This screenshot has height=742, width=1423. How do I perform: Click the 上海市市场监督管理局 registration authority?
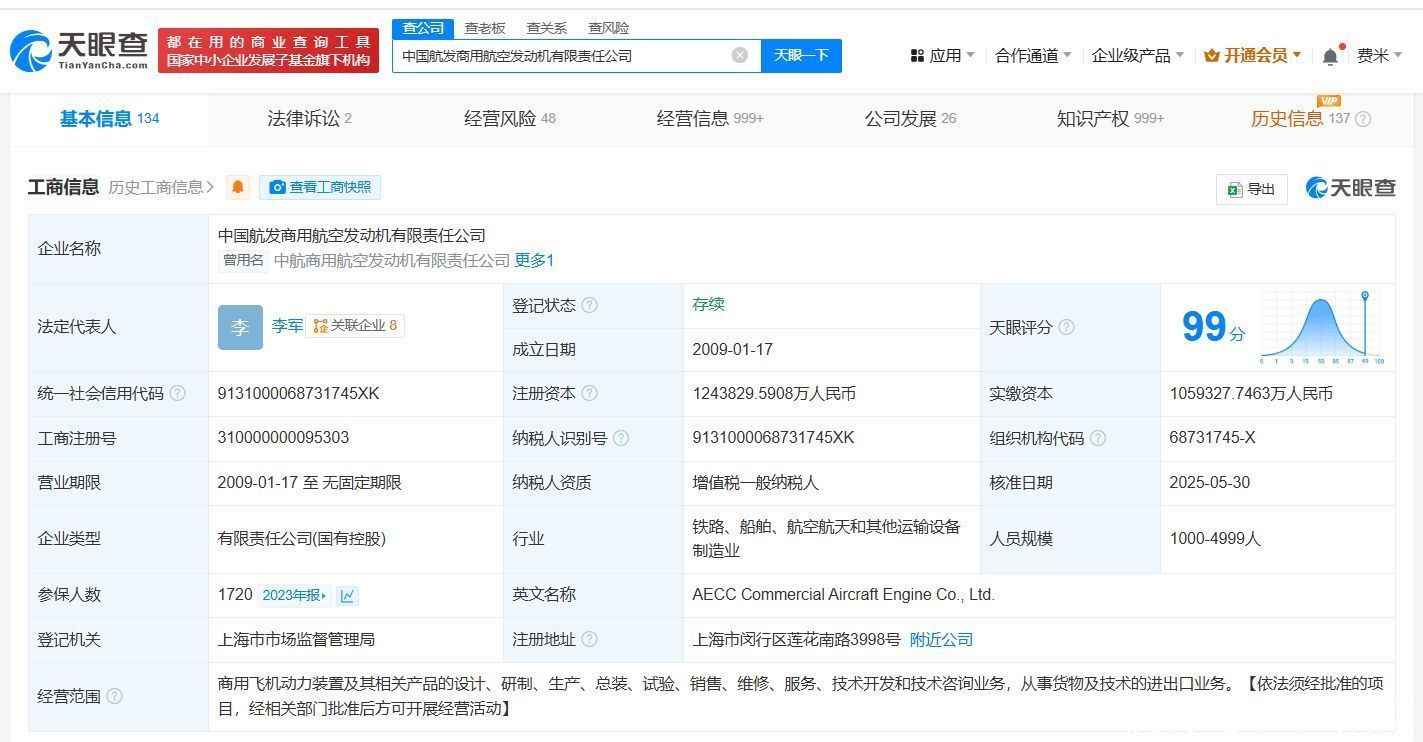[296, 639]
